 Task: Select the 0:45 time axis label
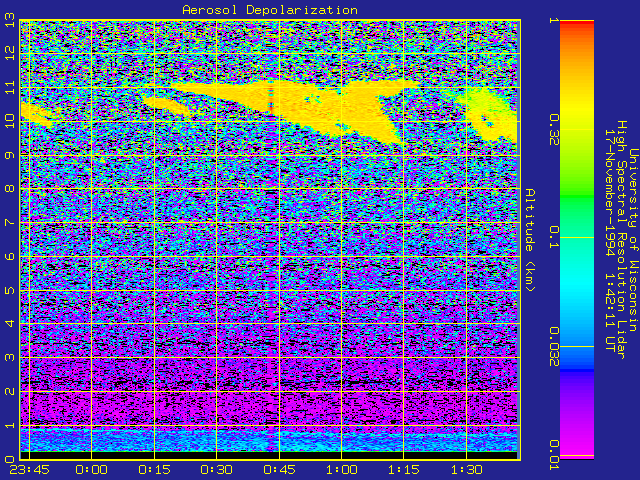coord(279,470)
